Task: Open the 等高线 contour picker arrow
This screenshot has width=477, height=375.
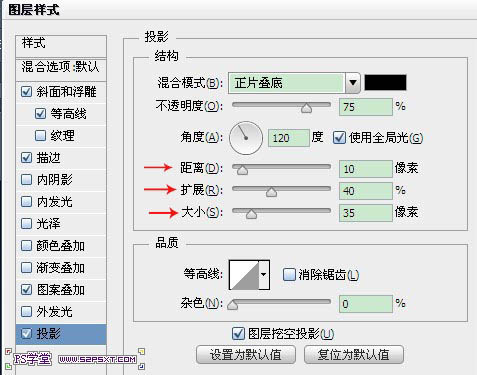Action: pyautogui.click(x=264, y=275)
